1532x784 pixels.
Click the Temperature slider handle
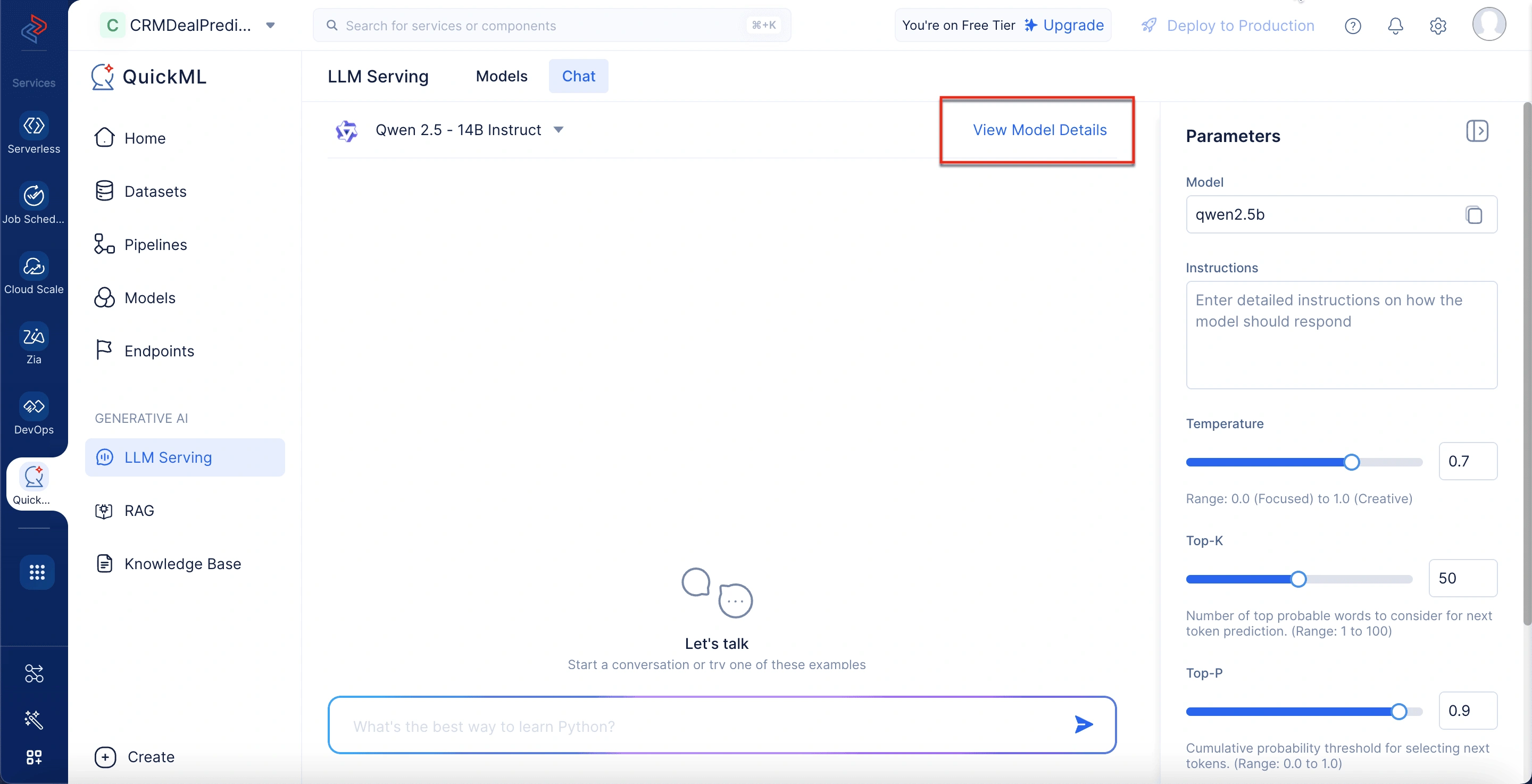click(1351, 462)
